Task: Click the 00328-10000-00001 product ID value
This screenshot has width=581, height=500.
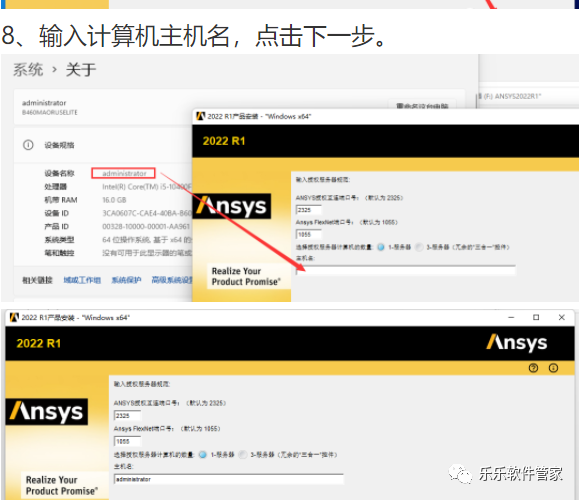Action: point(146,226)
